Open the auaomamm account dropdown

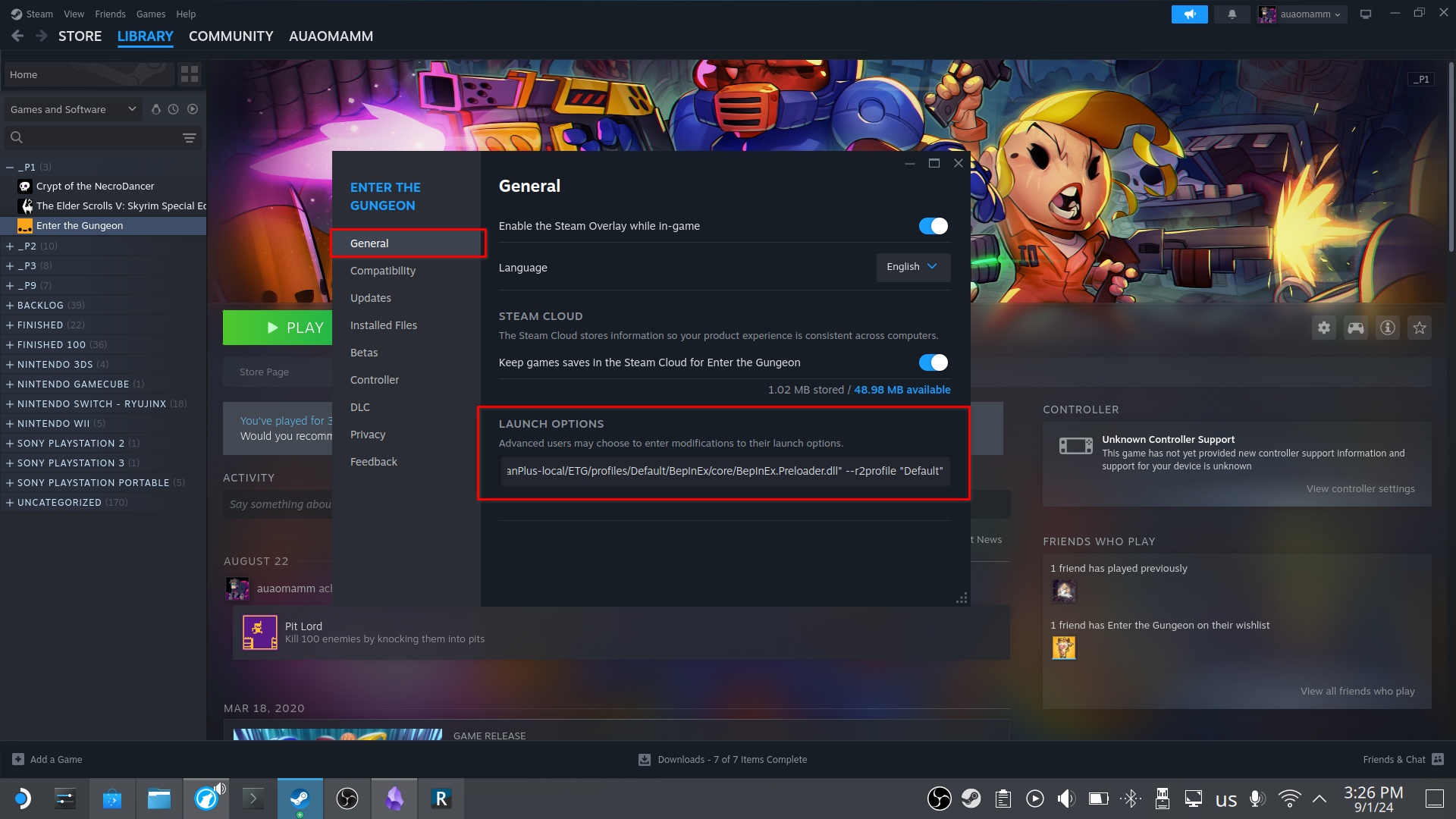(x=1302, y=14)
